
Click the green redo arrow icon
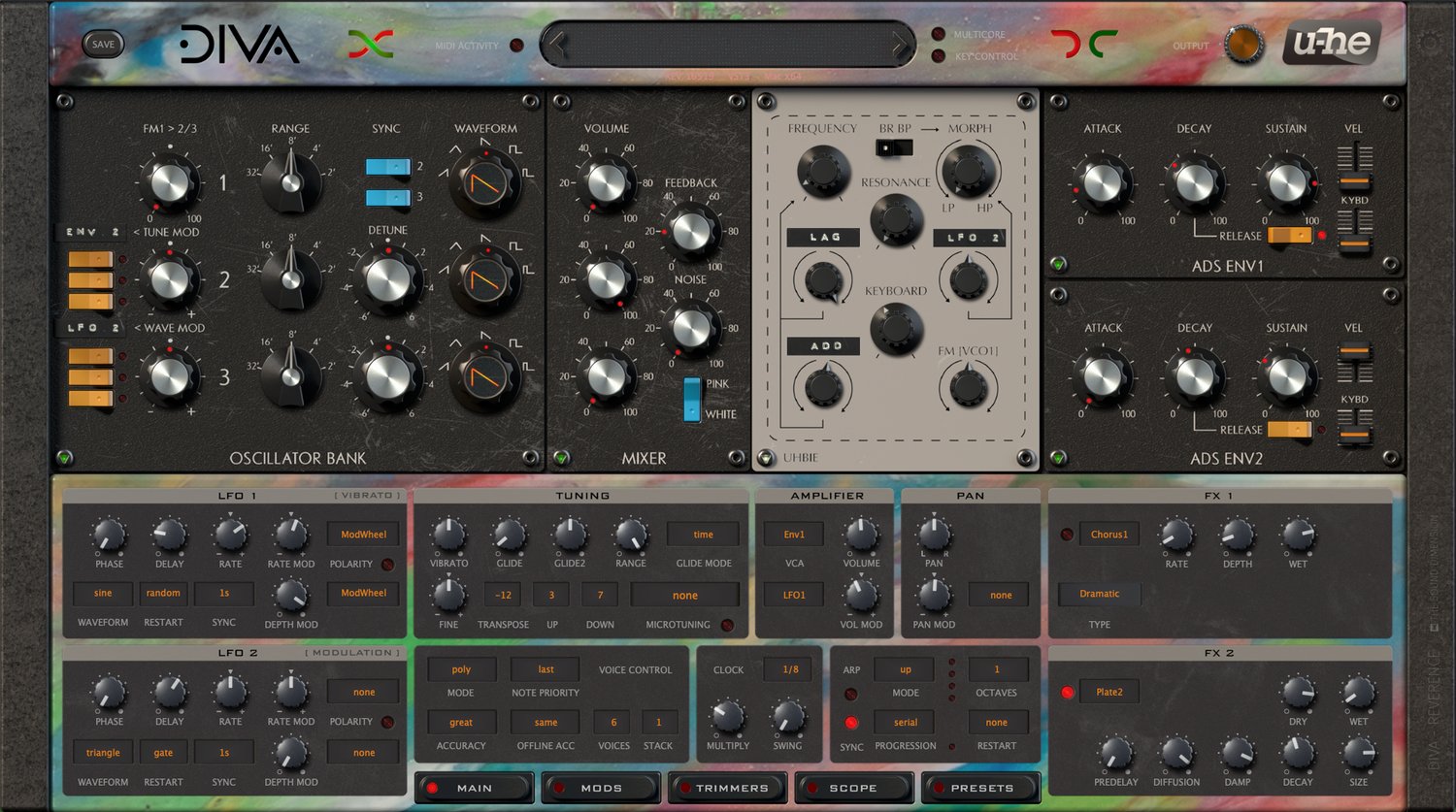click(x=1103, y=45)
